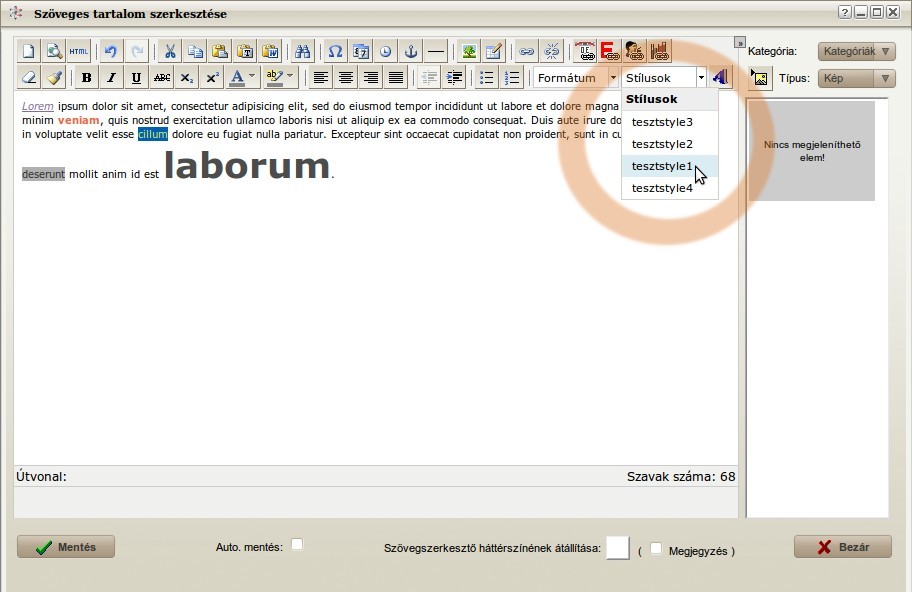Choose tesztstyle3 in the Stílusok menu
Viewport: 912px width, 592px height.
coord(662,122)
